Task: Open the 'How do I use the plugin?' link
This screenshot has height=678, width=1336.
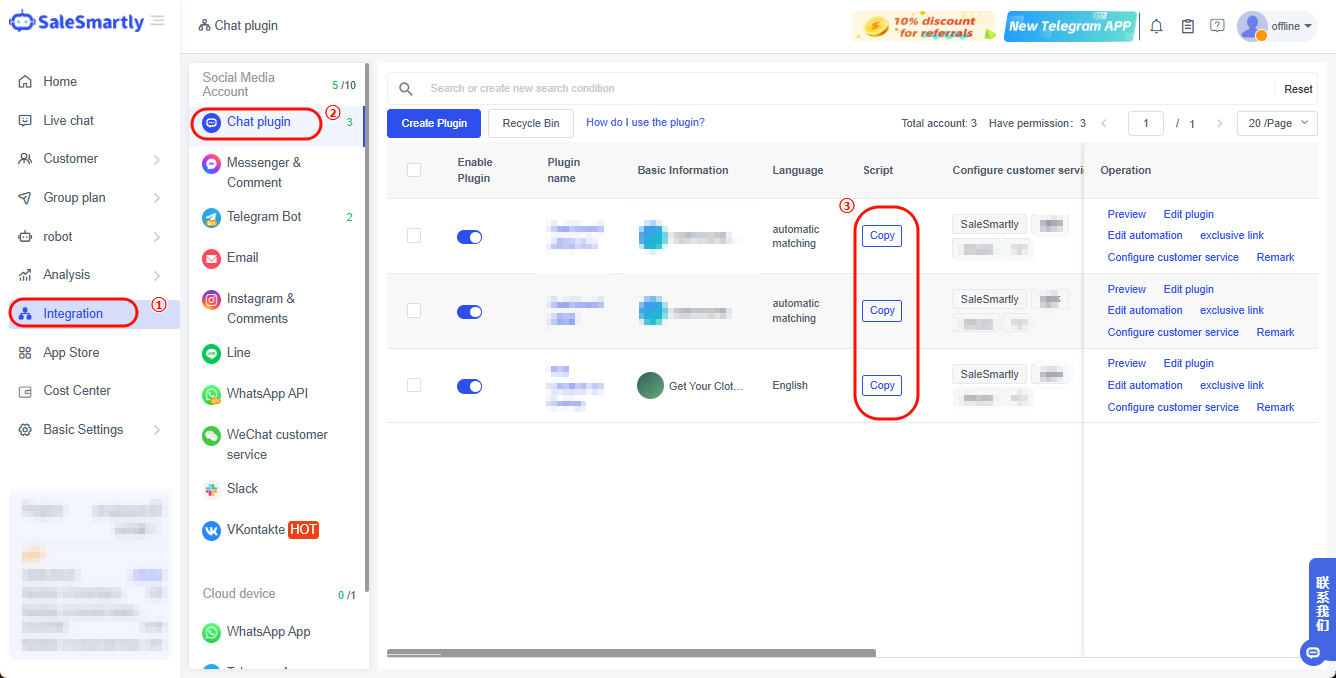Action: pyautogui.click(x=645, y=122)
